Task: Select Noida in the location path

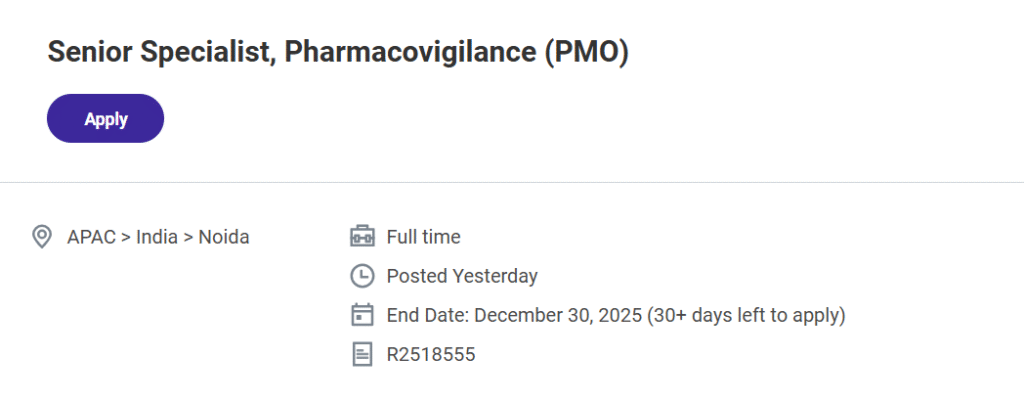Action: [x=224, y=237]
